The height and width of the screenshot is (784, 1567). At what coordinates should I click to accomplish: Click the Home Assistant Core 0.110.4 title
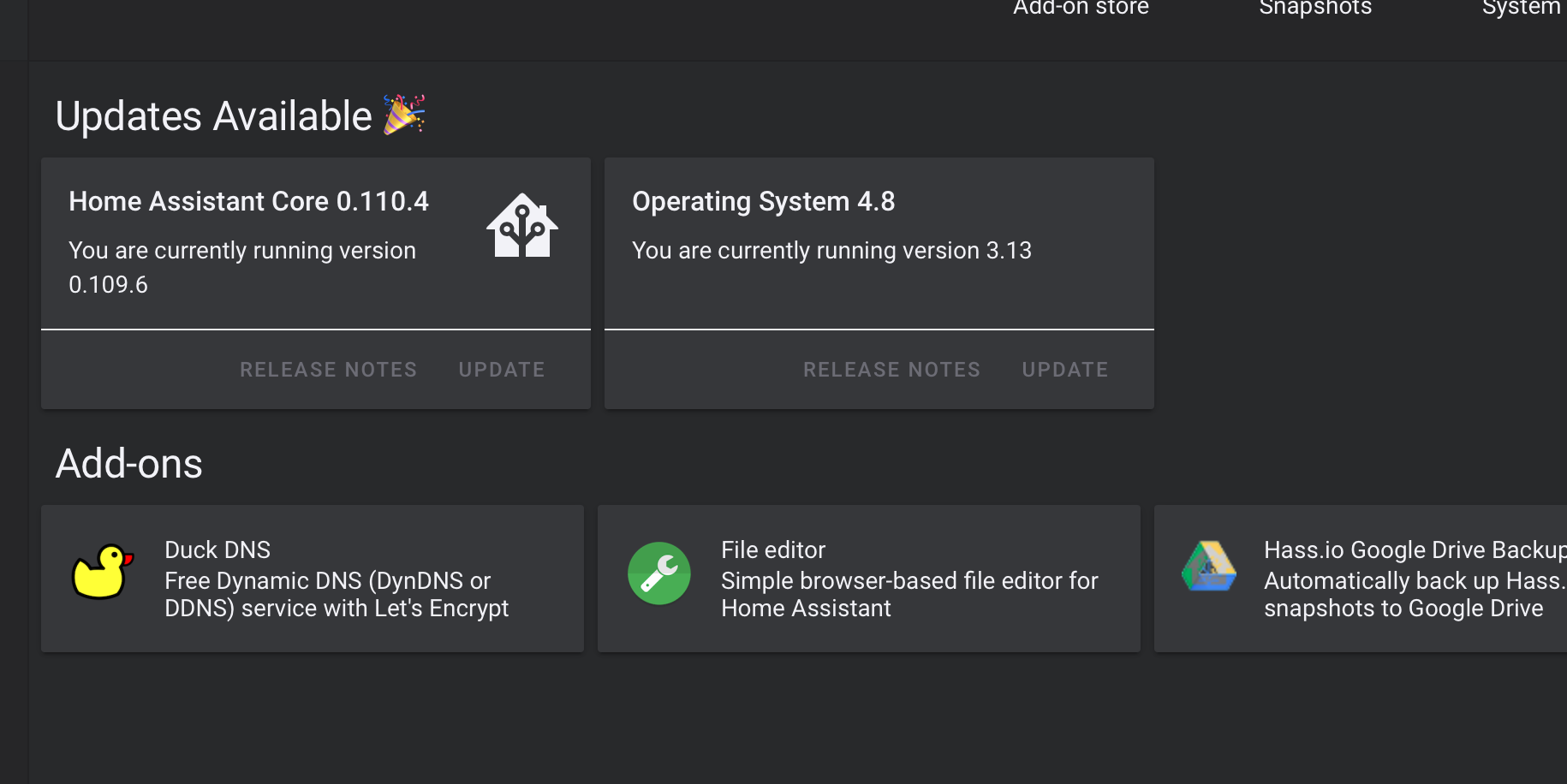point(248,201)
